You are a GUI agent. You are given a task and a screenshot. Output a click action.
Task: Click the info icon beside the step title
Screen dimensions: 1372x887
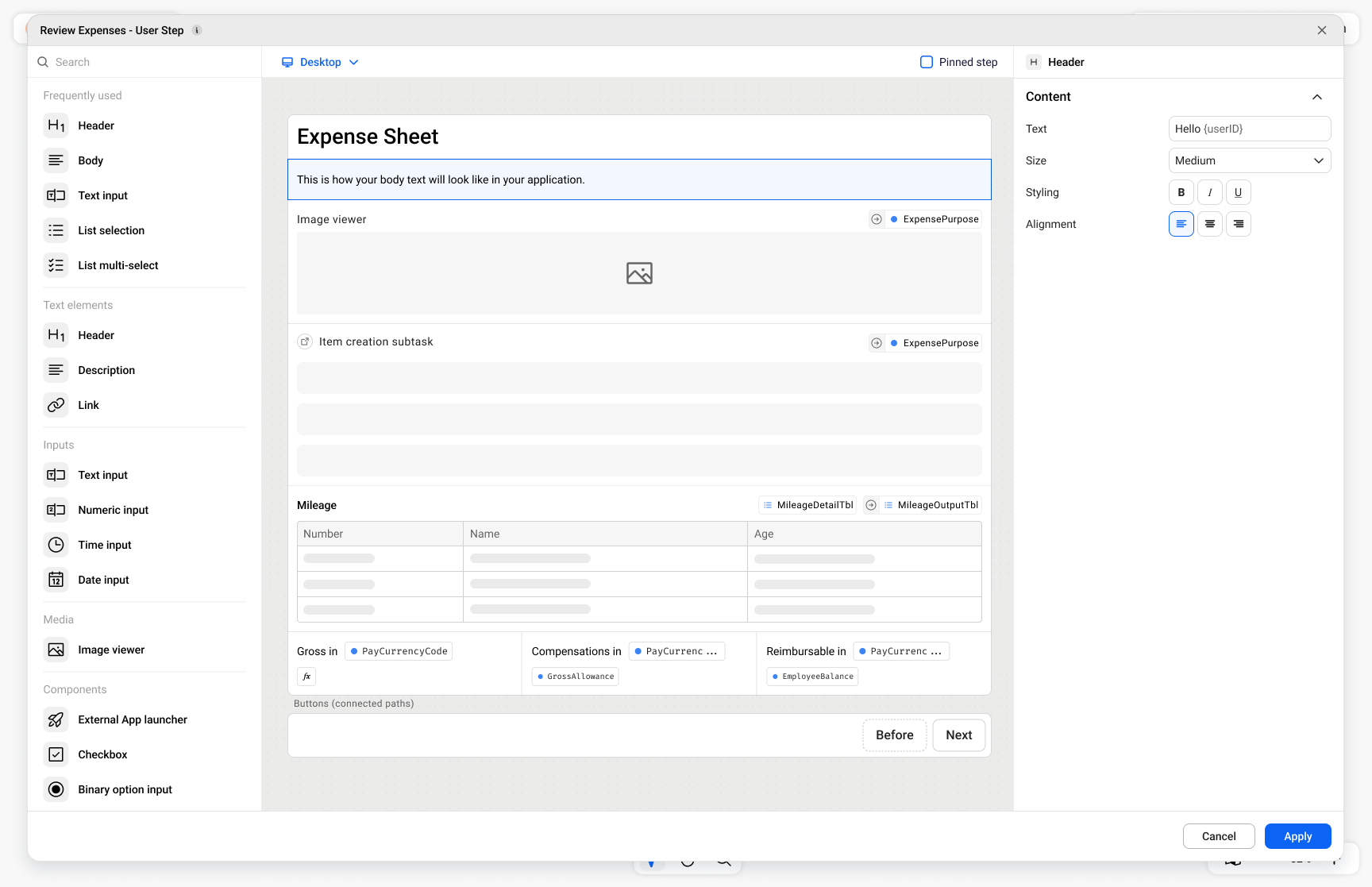pos(197,30)
